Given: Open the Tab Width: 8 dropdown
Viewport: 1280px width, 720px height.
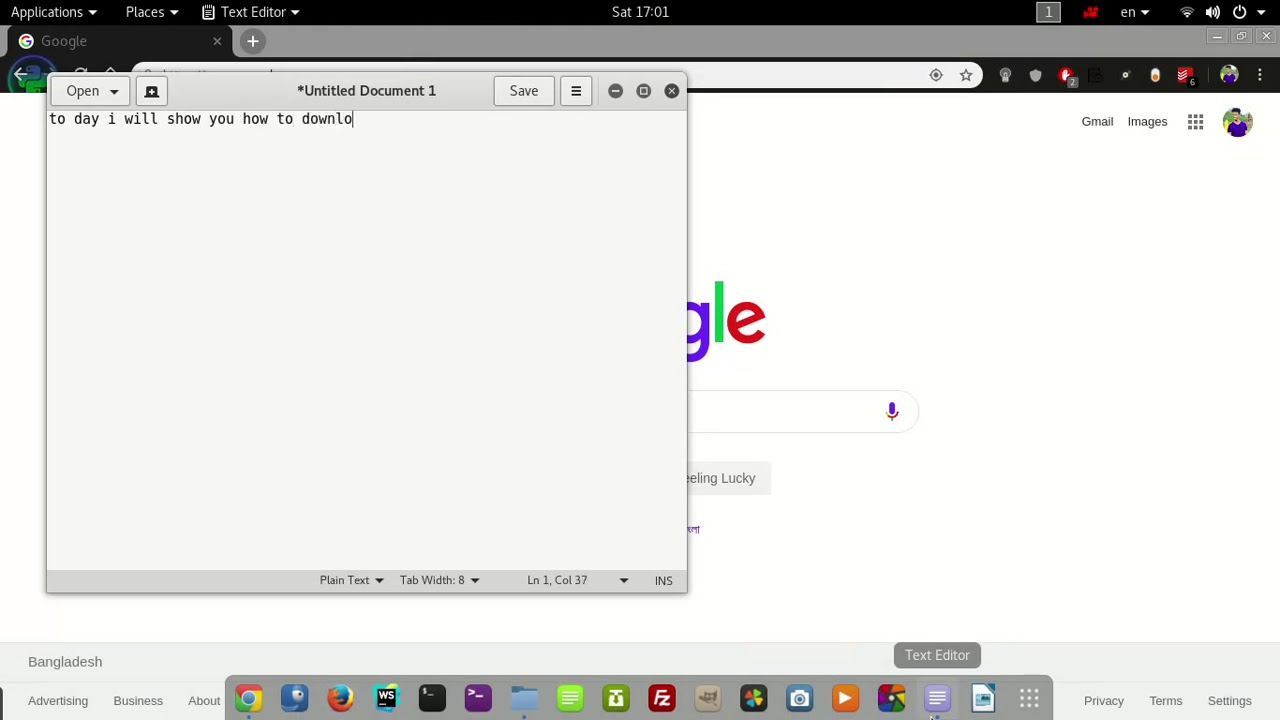Looking at the screenshot, I should click(439, 580).
